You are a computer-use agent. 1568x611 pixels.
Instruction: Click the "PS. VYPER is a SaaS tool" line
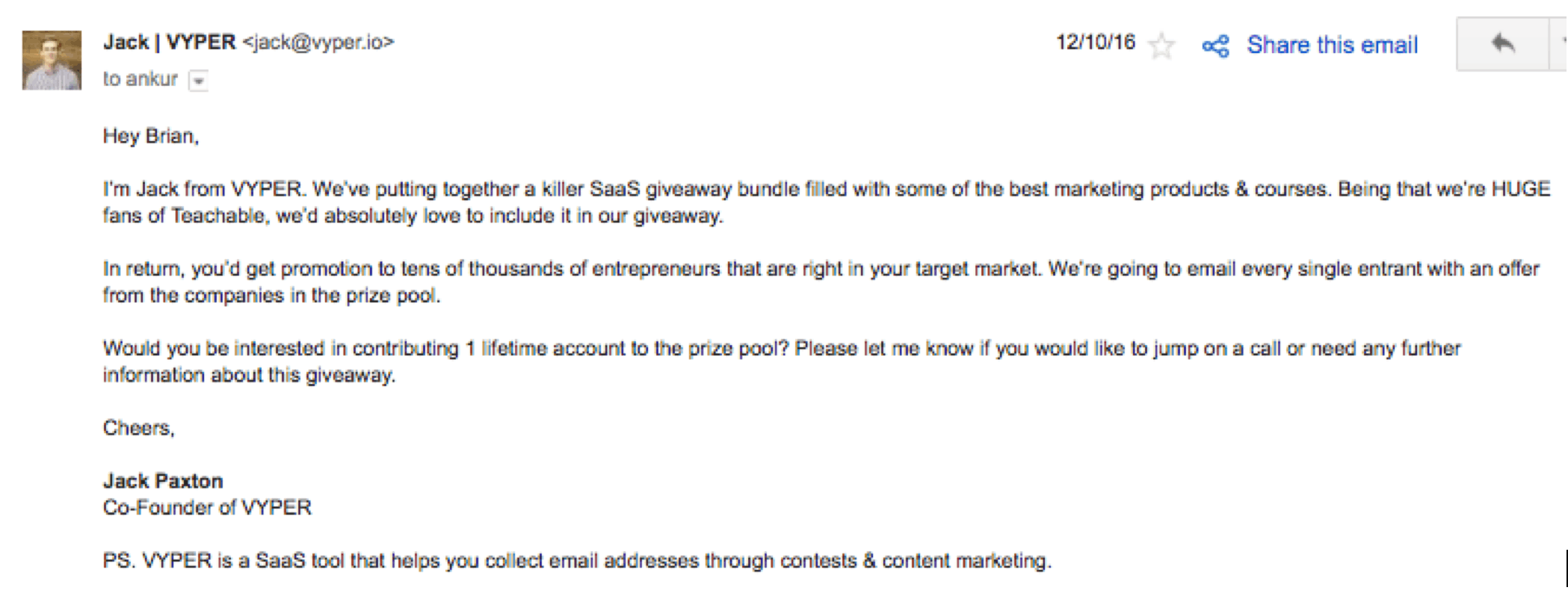(576, 561)
